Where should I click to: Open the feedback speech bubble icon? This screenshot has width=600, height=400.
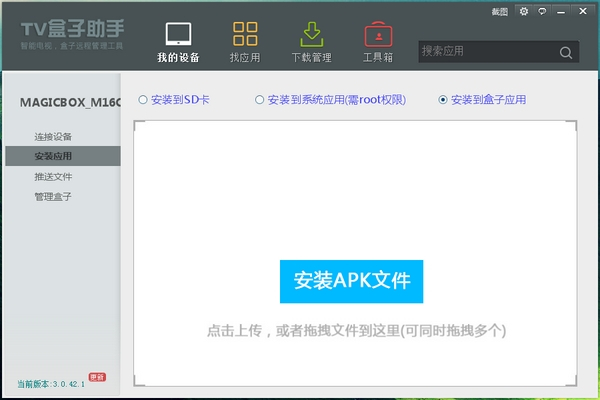(x=542, y=11)
